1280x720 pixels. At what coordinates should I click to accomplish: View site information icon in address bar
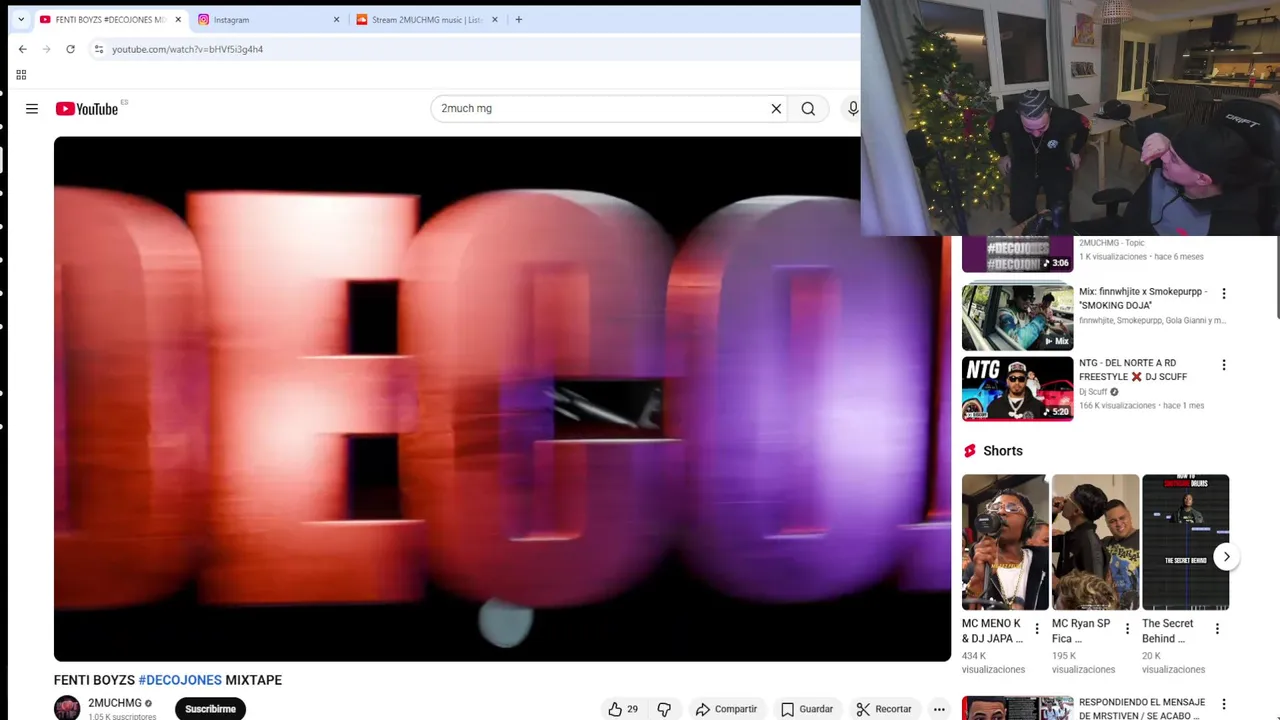98,49
